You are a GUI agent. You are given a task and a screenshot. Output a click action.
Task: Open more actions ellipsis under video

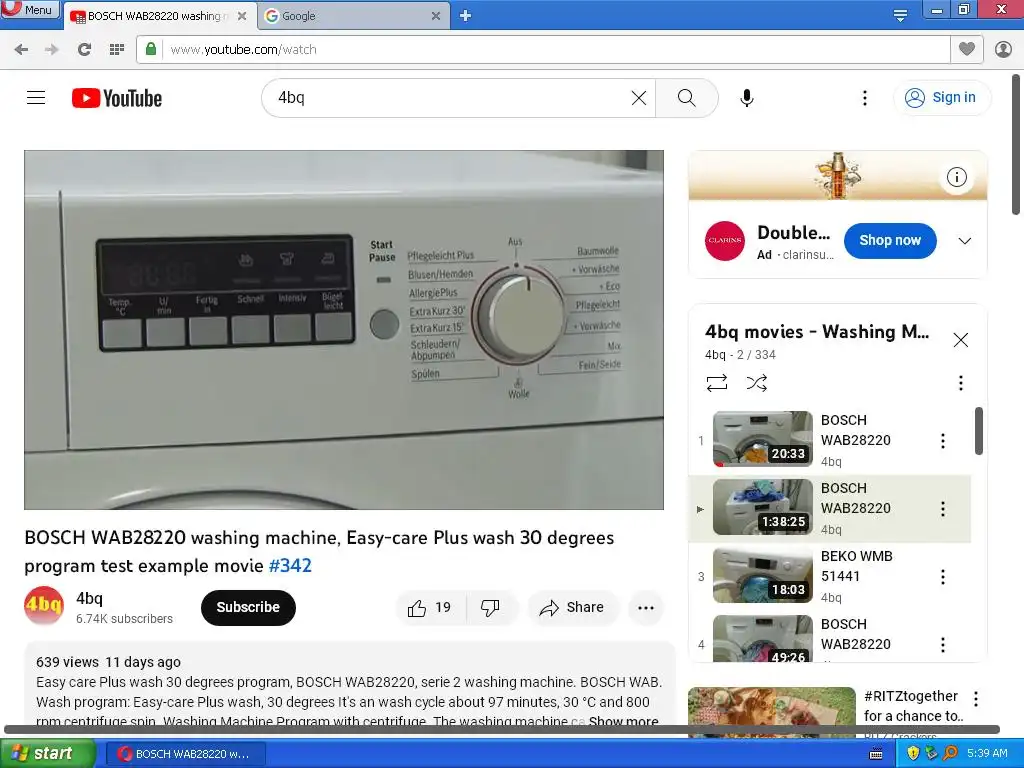coord(646,608)
